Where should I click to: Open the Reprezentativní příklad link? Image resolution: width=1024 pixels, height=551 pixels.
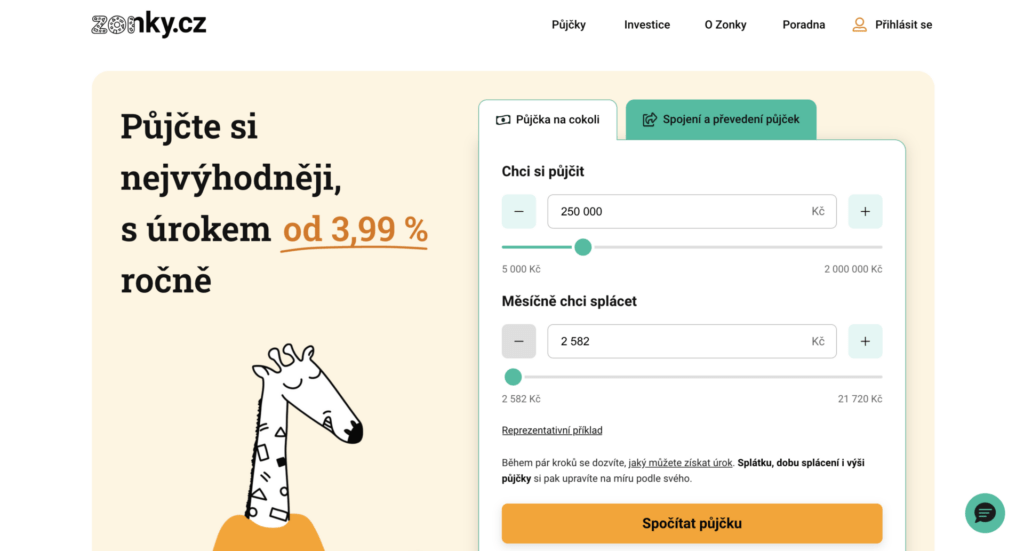click(x=552, y=431)
